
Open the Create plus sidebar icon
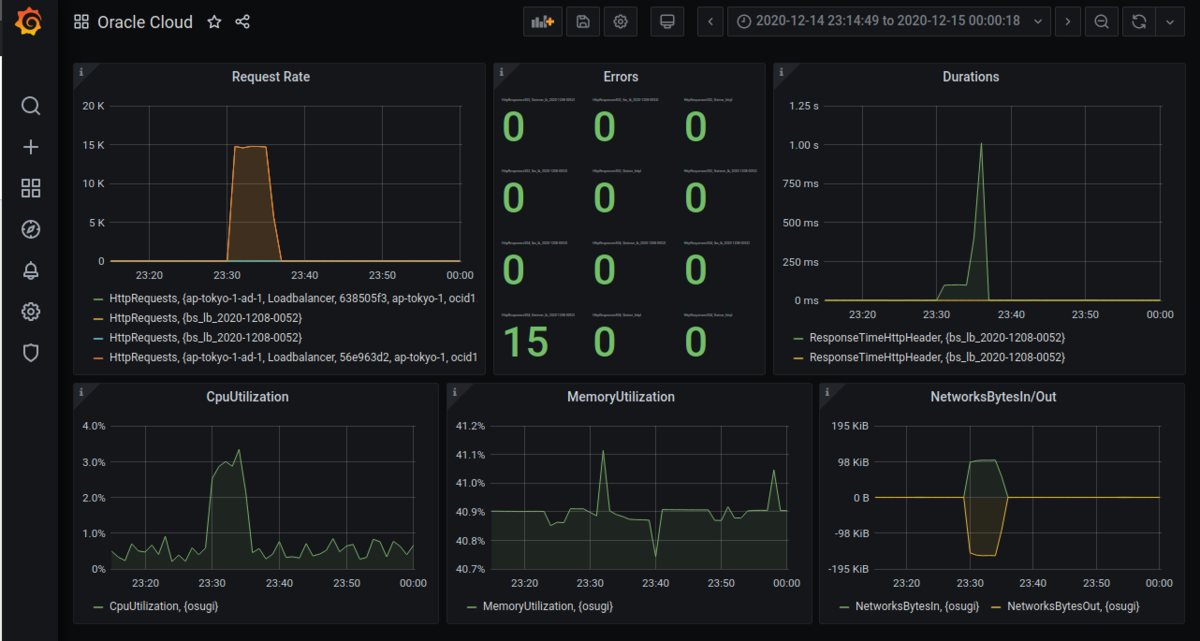click(x=31, y=147)
